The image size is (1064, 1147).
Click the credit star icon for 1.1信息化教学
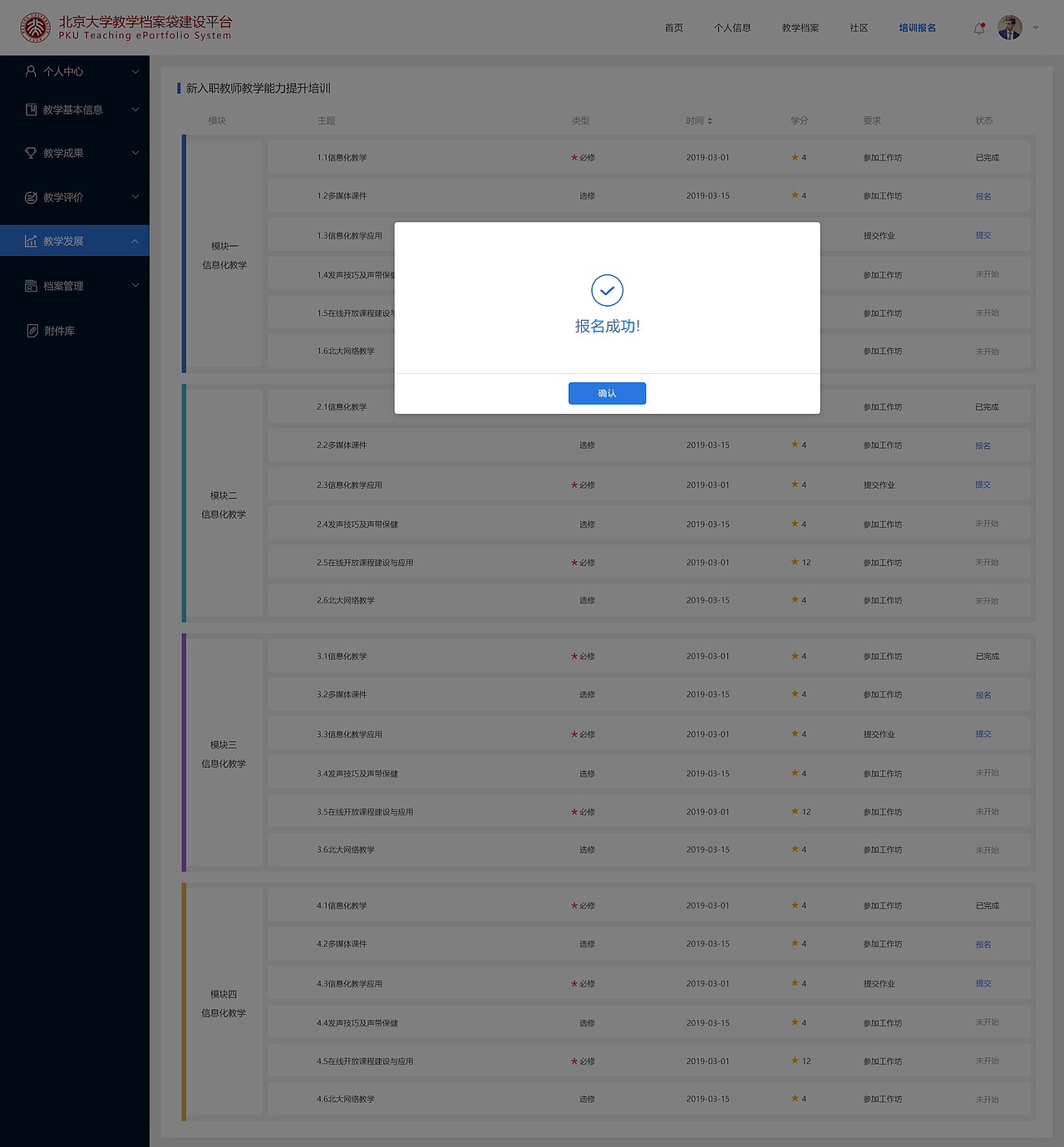click(795, 157)
